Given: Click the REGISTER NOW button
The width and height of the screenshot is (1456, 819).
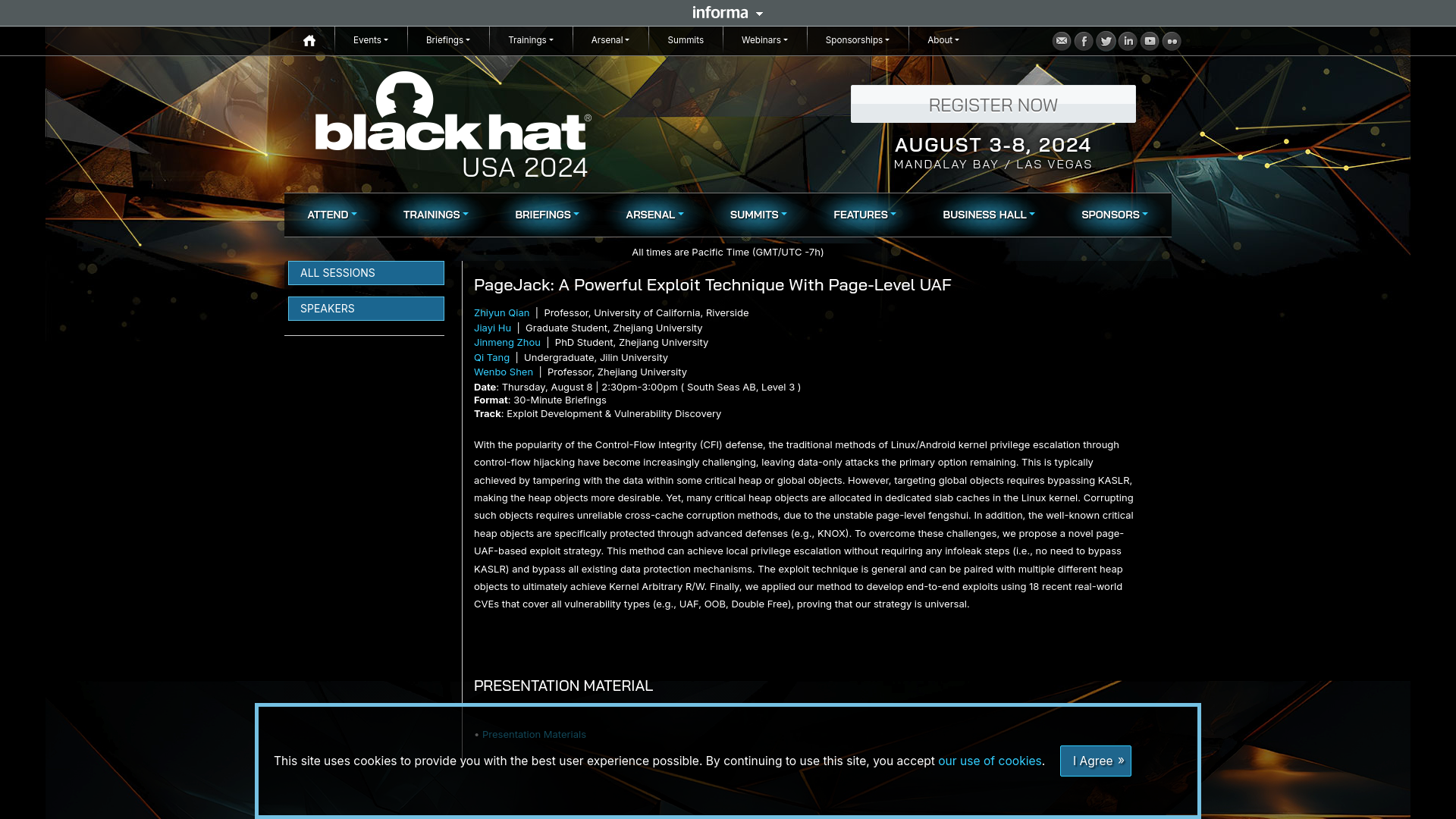Looking at the screenshot, I should 993,105.
